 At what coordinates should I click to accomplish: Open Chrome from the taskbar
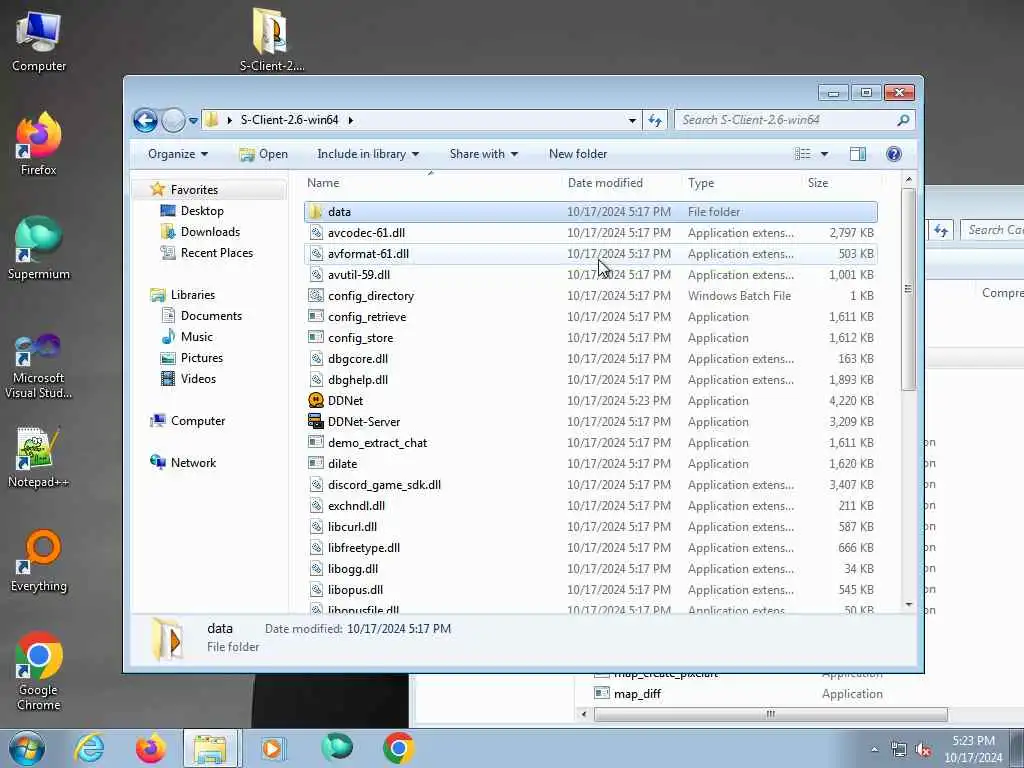[x=398, y=748]
